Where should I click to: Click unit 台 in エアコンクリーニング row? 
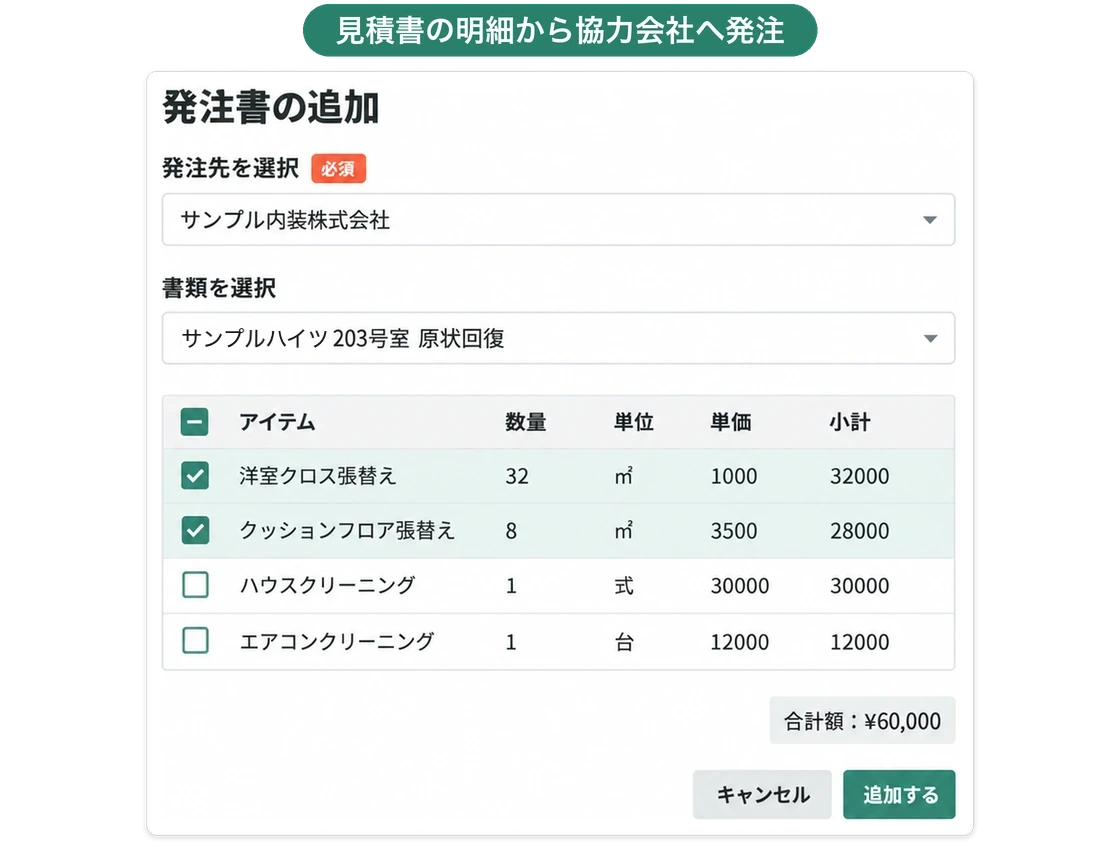624,641
